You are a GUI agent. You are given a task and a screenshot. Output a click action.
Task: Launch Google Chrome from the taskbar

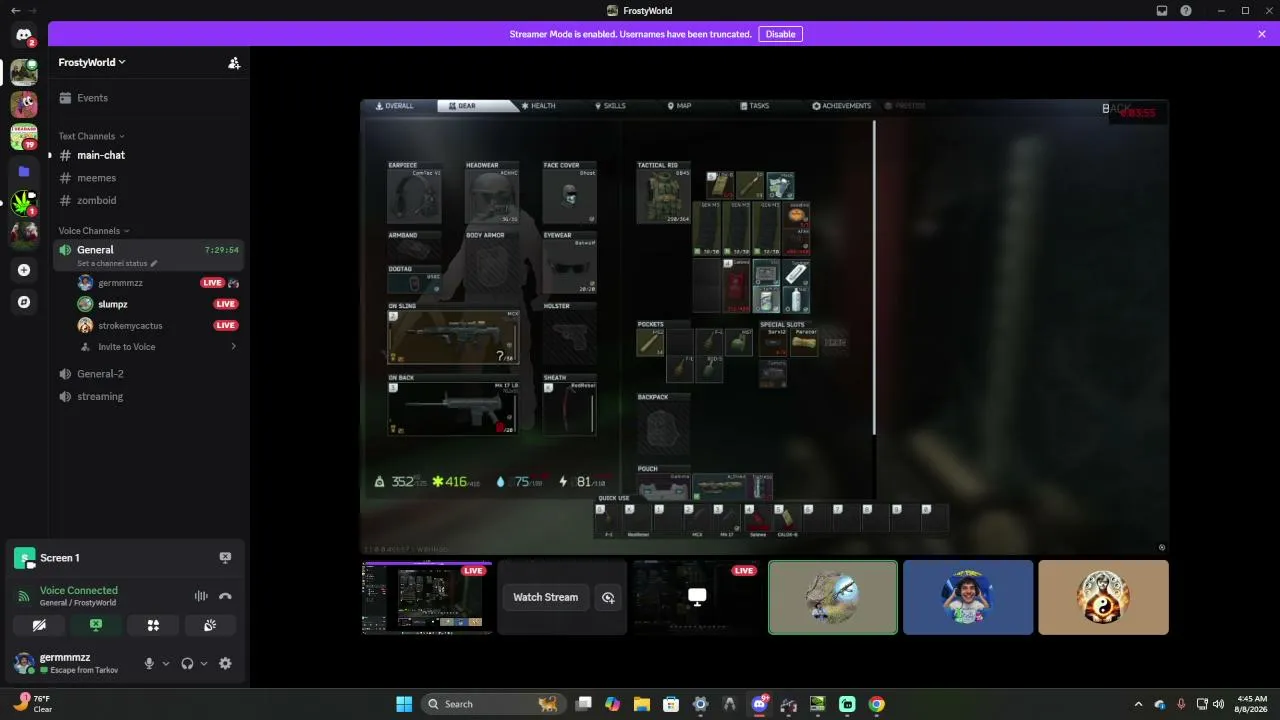pyautogui.click(x=876, y=704)
